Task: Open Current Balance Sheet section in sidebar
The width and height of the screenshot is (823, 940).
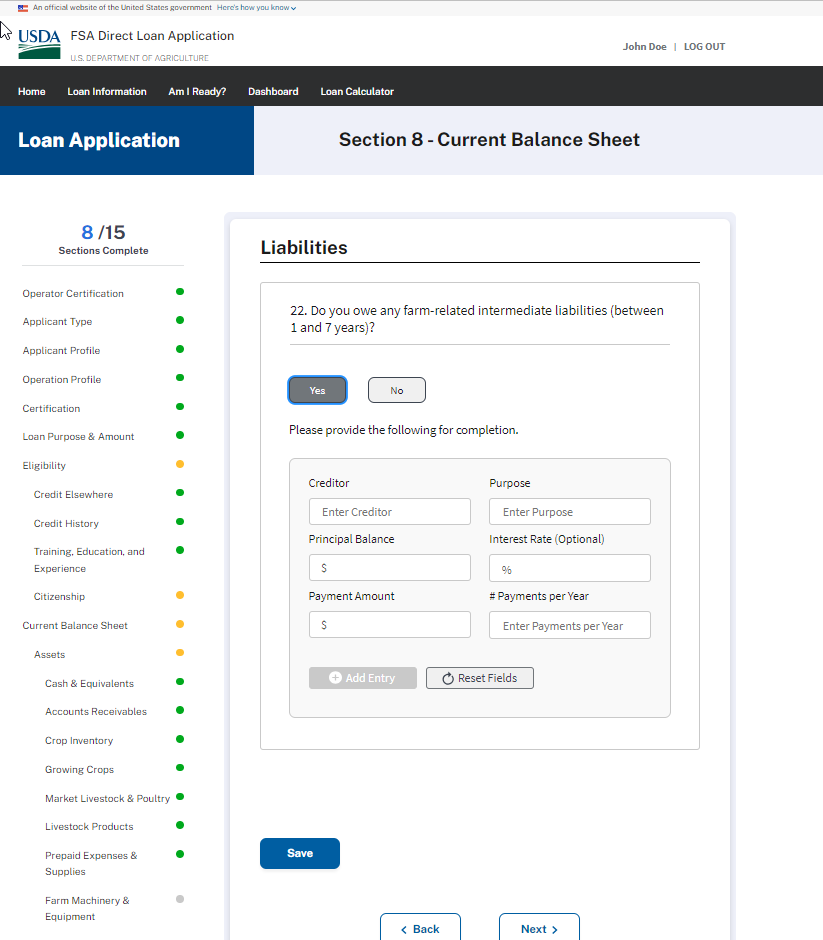Action: click(x=75, y=626)
